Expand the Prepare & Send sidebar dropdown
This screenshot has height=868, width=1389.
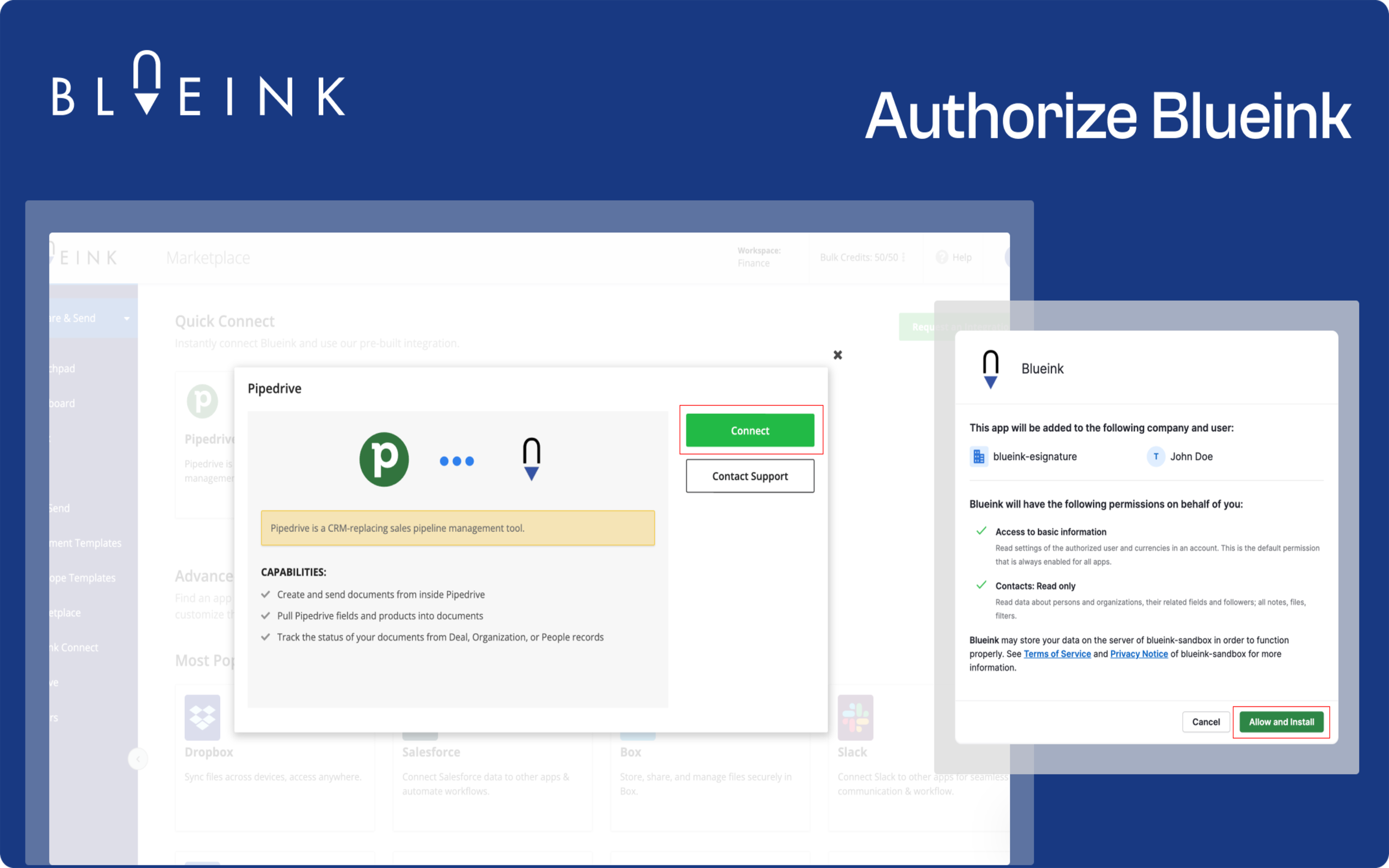point(126,318)
